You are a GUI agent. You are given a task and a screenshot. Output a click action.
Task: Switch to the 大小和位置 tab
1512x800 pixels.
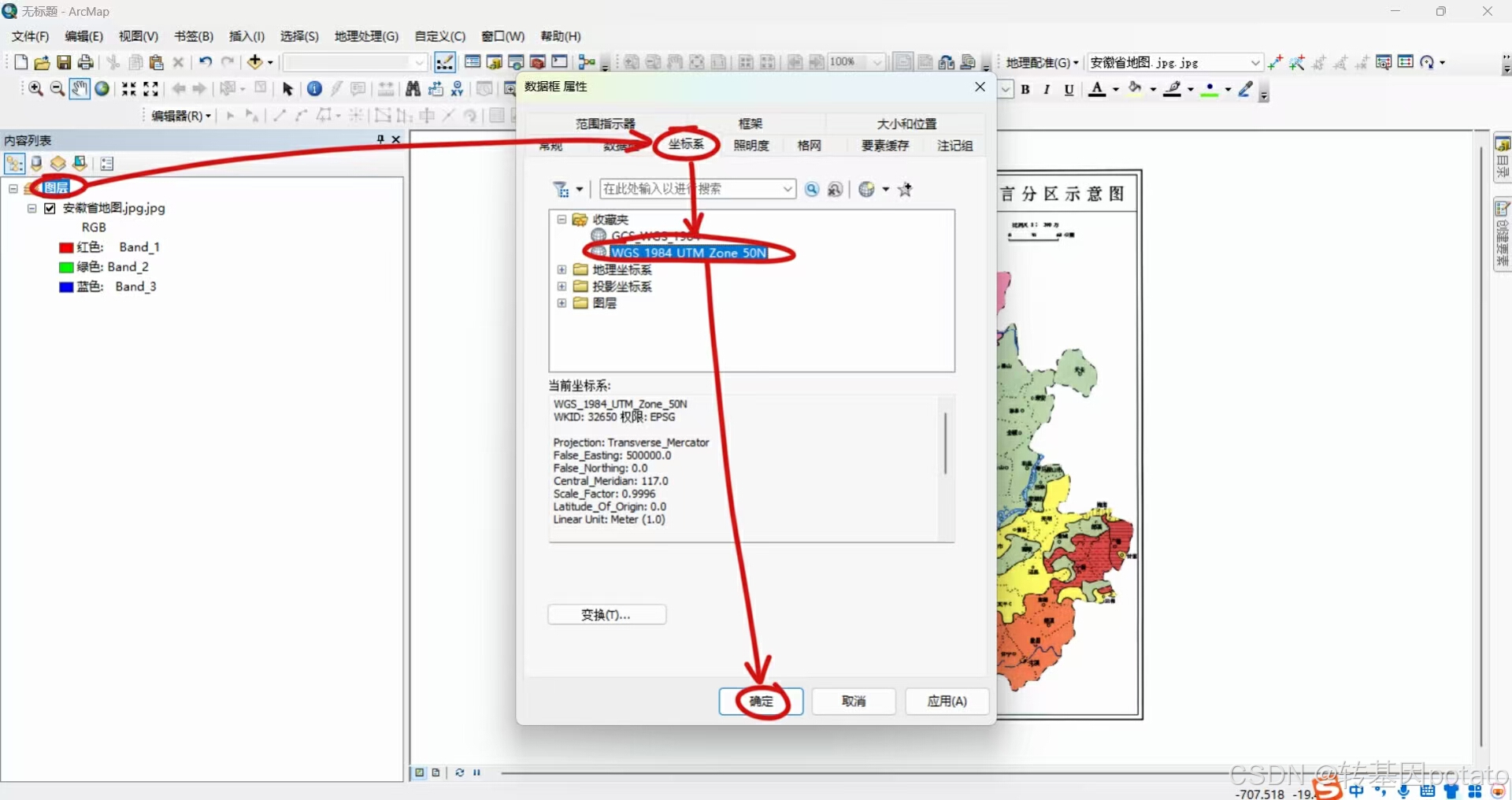906,124
